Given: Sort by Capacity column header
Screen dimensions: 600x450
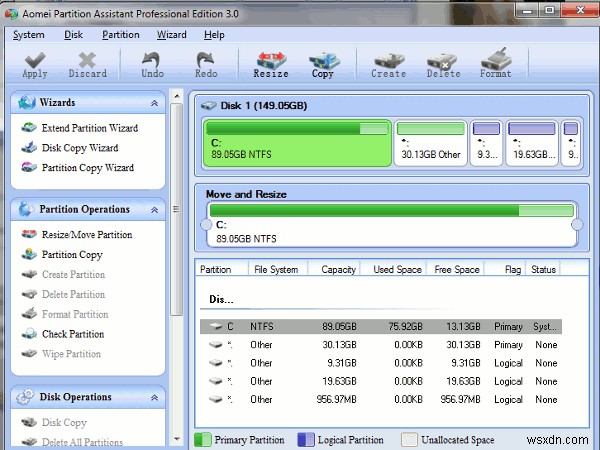Looking at the screenshot, I should pos(334,269).
